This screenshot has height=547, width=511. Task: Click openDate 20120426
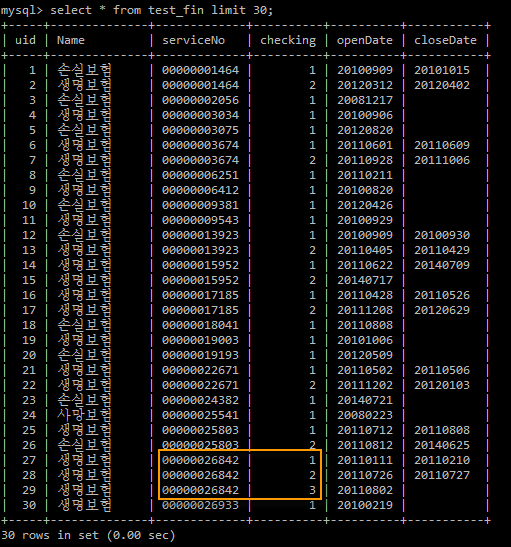click(365, 205)
